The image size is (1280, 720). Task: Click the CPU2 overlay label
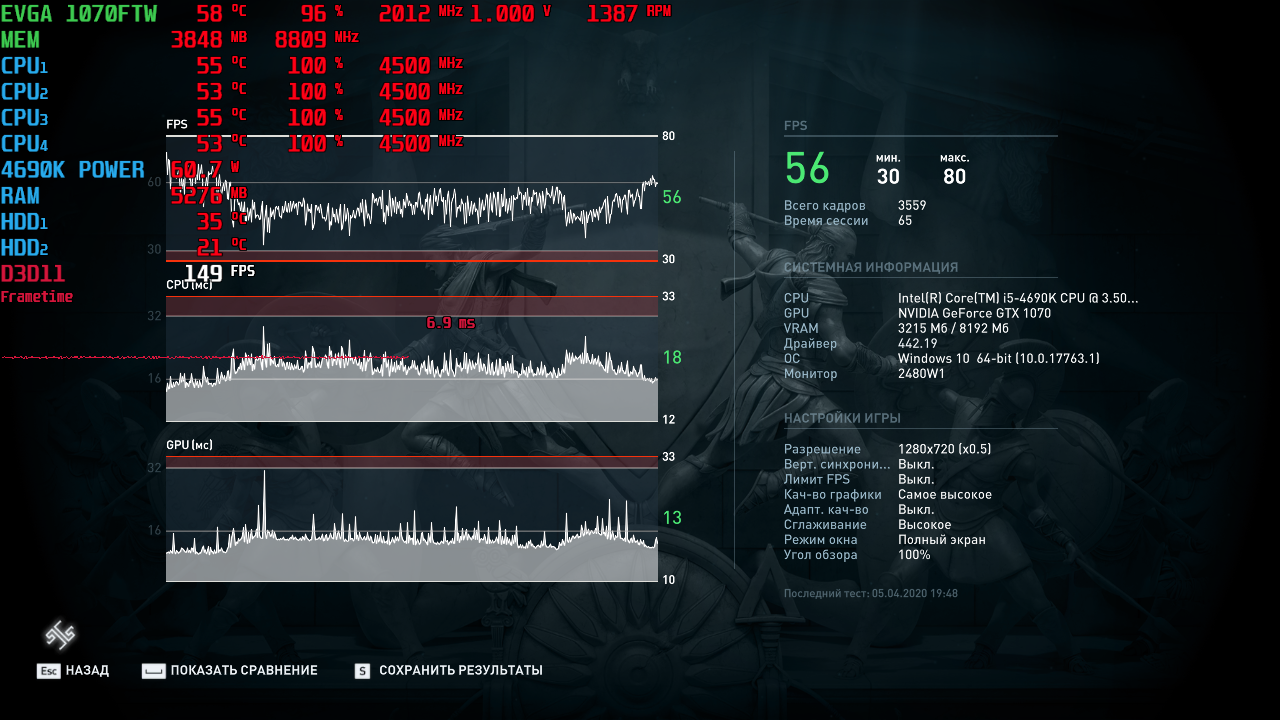tap(24, 92)
